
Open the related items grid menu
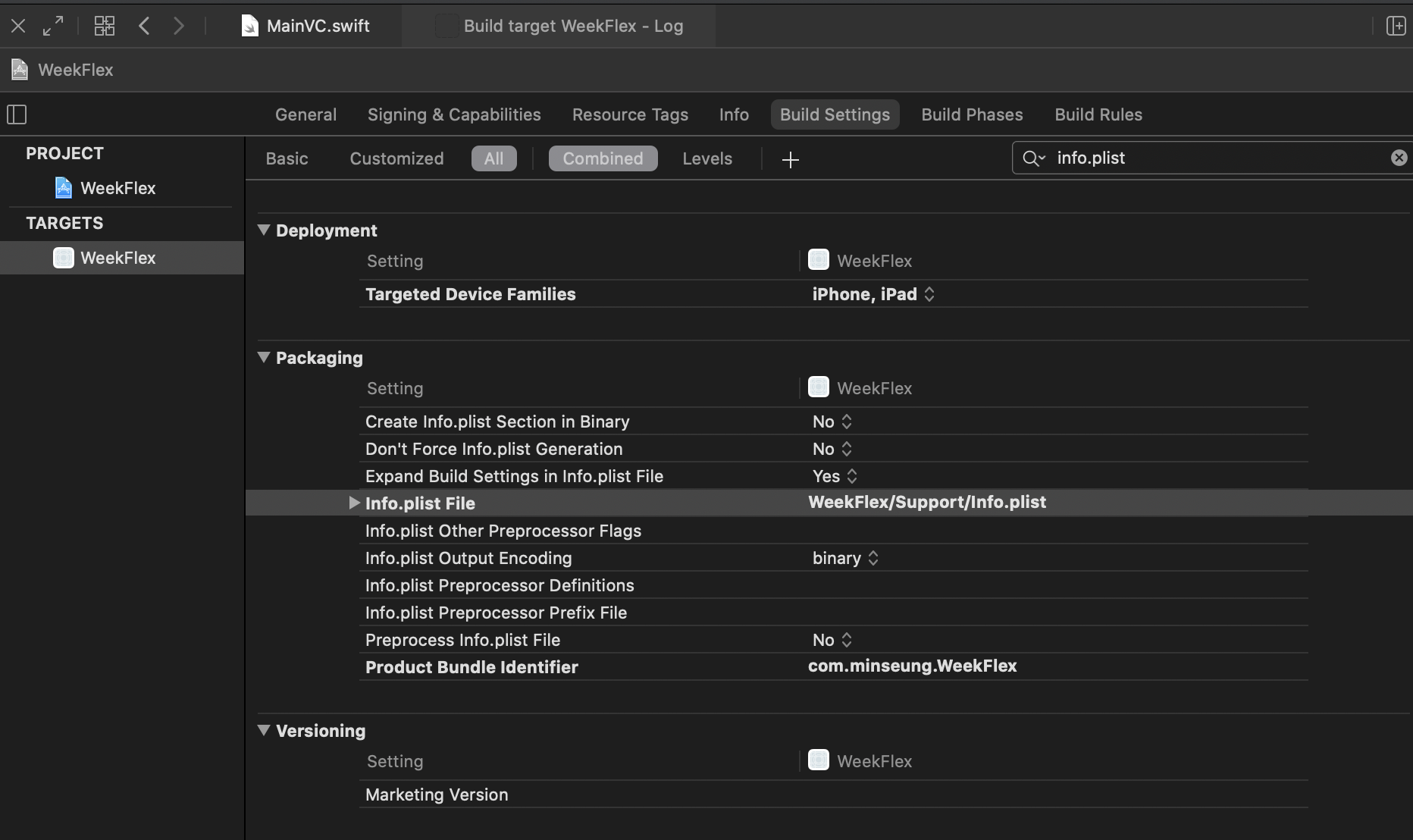tap(105, 26)
